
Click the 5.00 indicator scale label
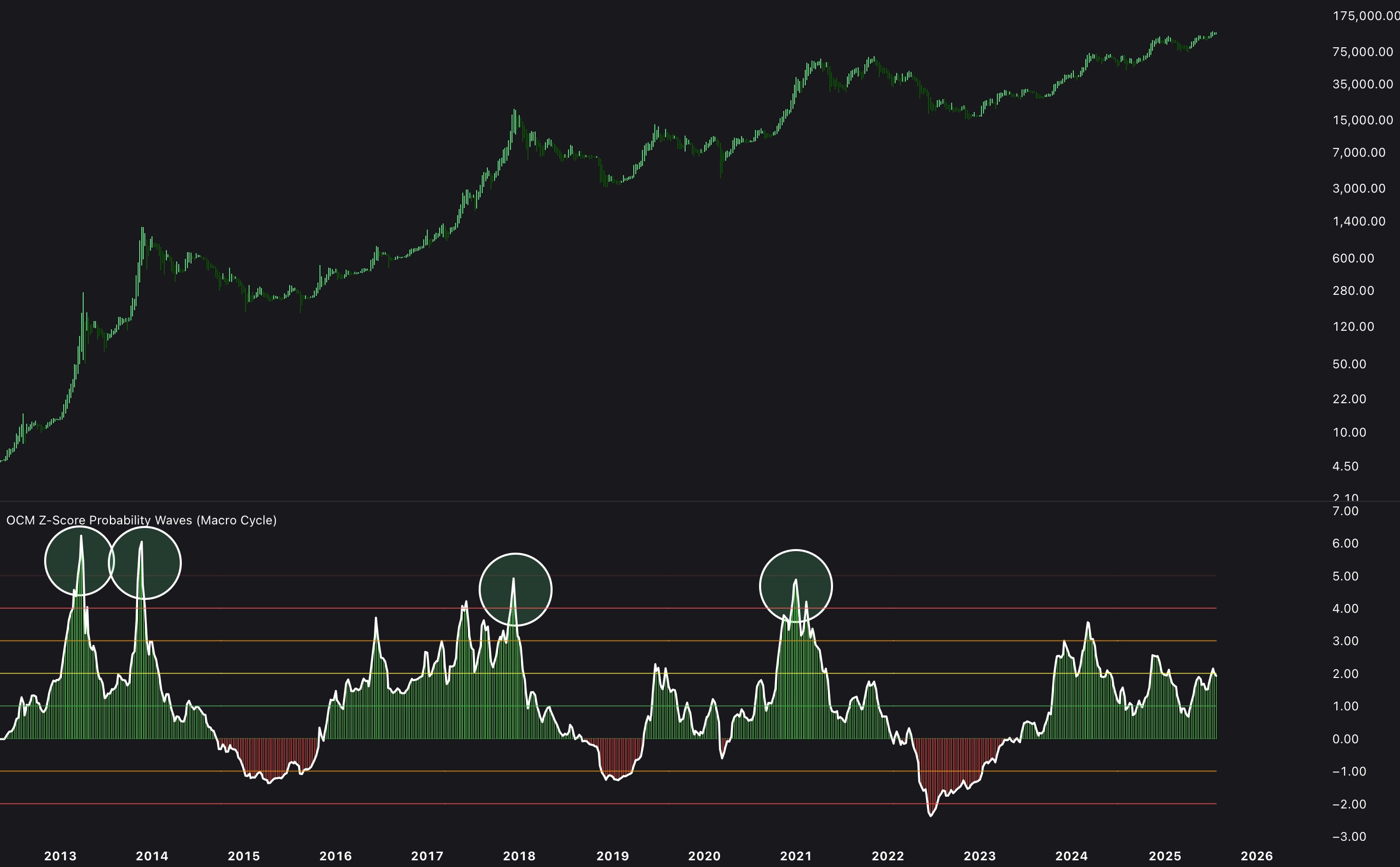(x=1345, y=576)
